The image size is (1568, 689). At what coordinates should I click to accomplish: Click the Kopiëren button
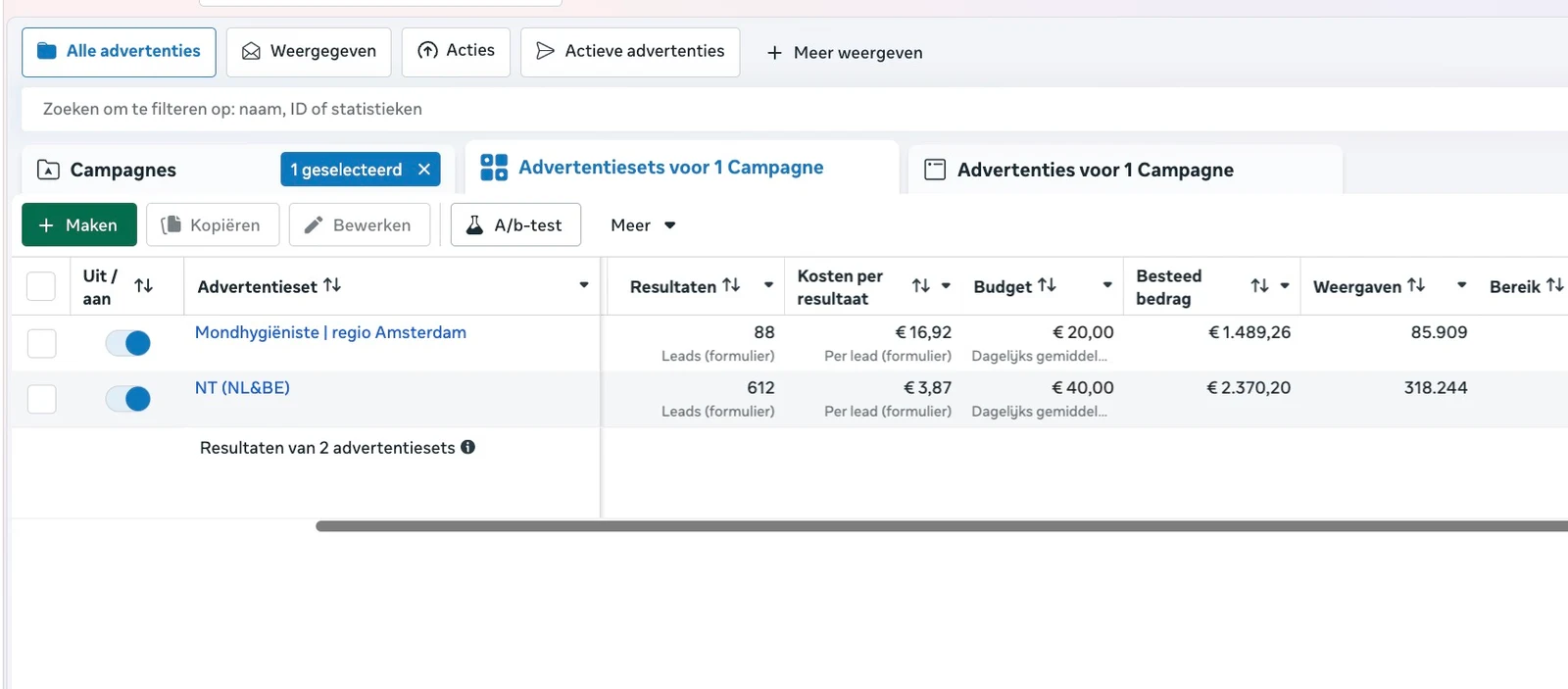(213, 225)
